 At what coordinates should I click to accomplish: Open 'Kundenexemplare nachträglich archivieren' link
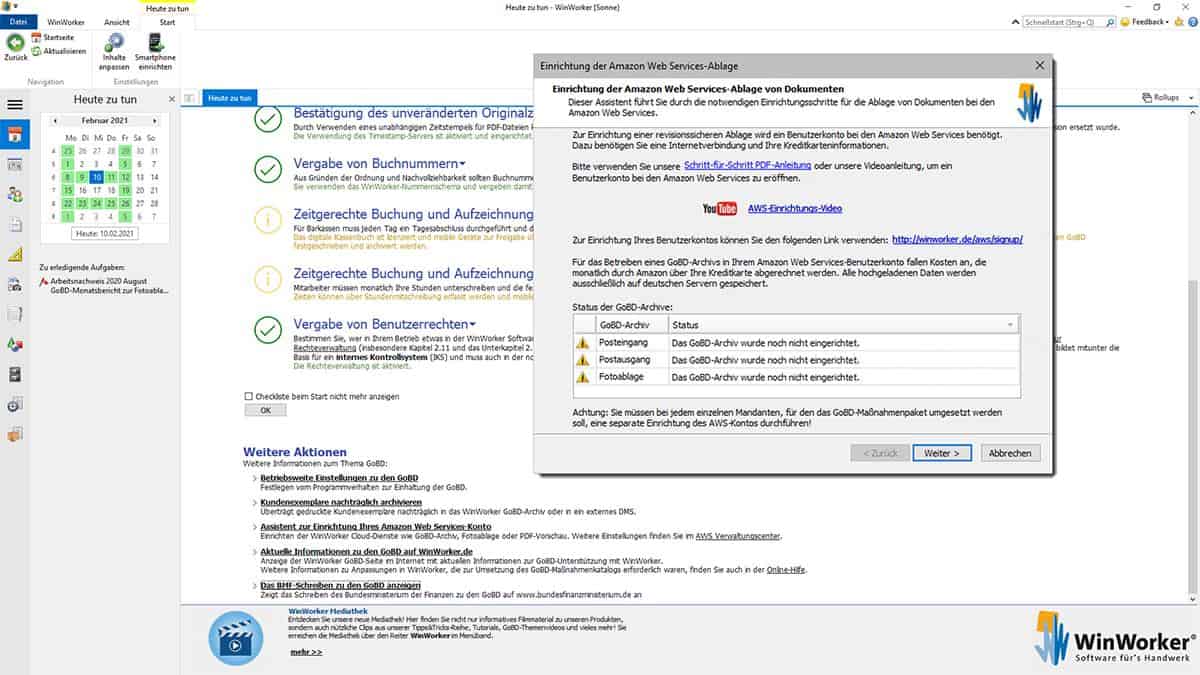(341, 502)
